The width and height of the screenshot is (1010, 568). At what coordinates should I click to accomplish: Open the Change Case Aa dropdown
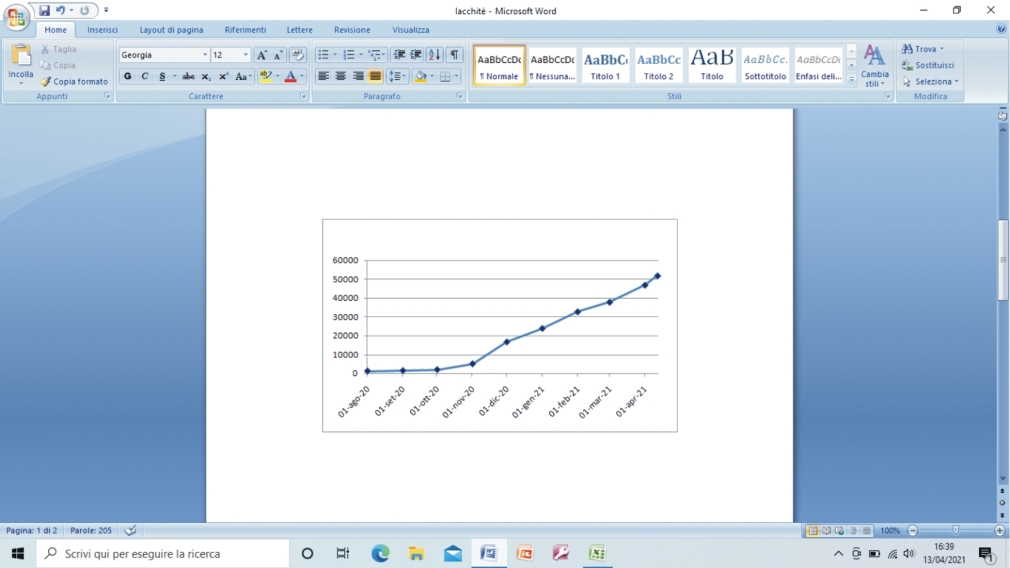click(x=243, y=77)
